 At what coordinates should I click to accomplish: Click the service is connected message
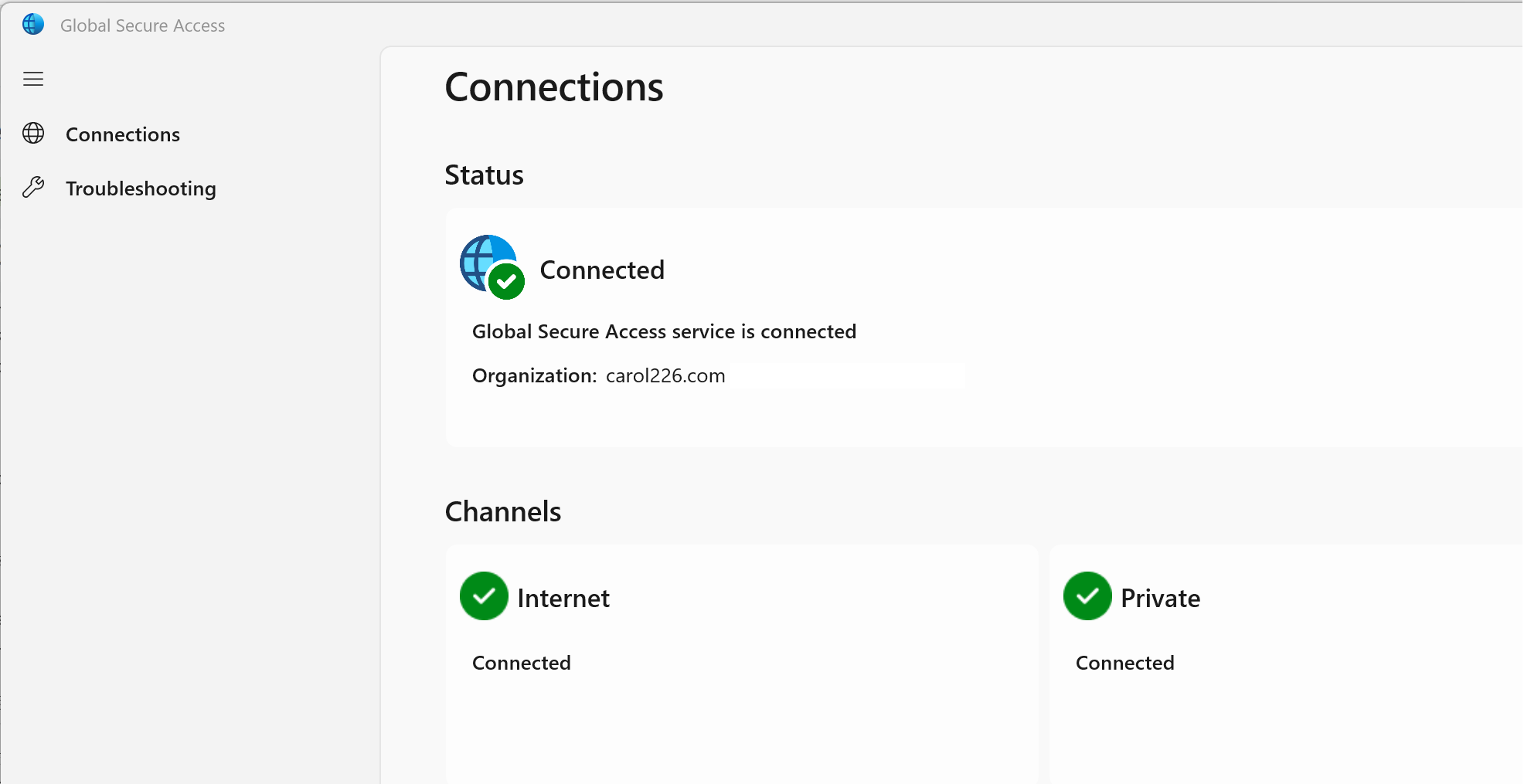point(664,332)
